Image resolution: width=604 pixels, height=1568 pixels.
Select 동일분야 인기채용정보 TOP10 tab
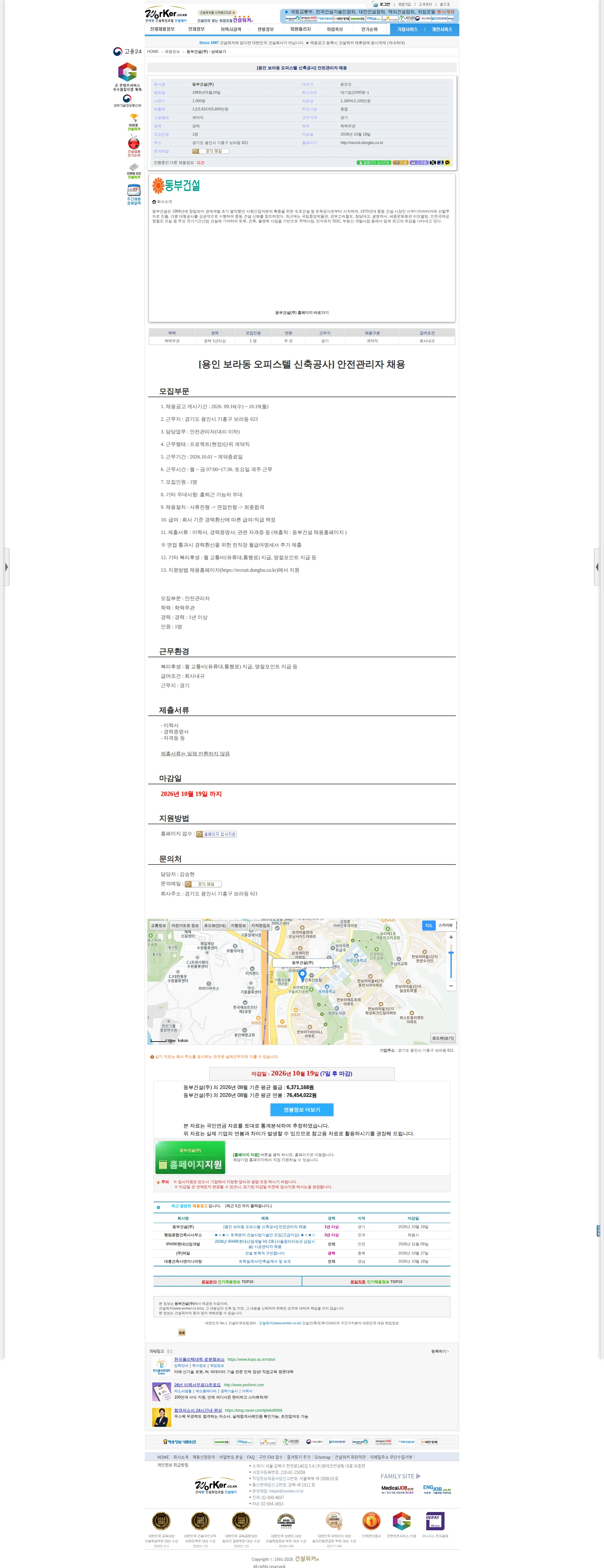tap(227, 1281)
